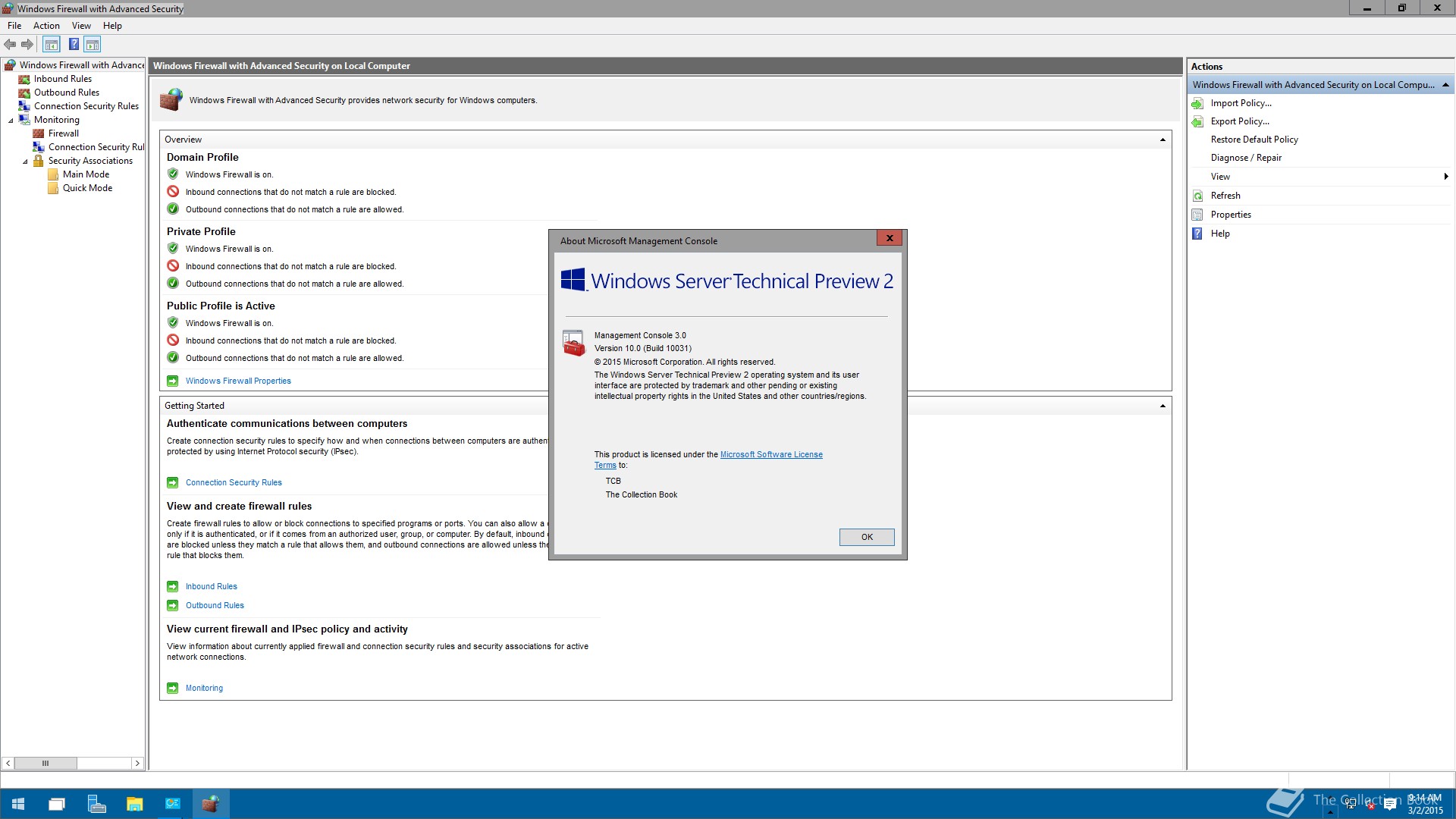Viewport: 1456px width, 819px height.
Task: Click the Import Policy... action
Action: [1241, 103]
